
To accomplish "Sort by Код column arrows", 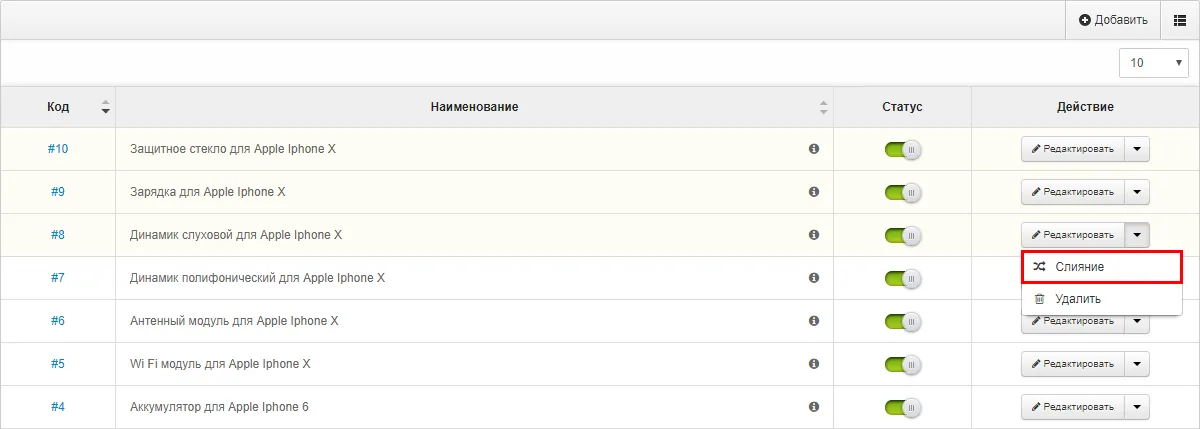I will 106,107.
